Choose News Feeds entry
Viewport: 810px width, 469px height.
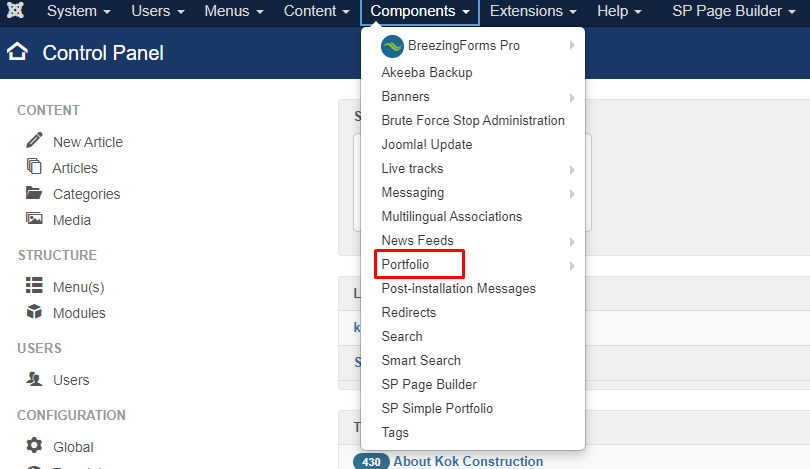[x=417, y=240]
